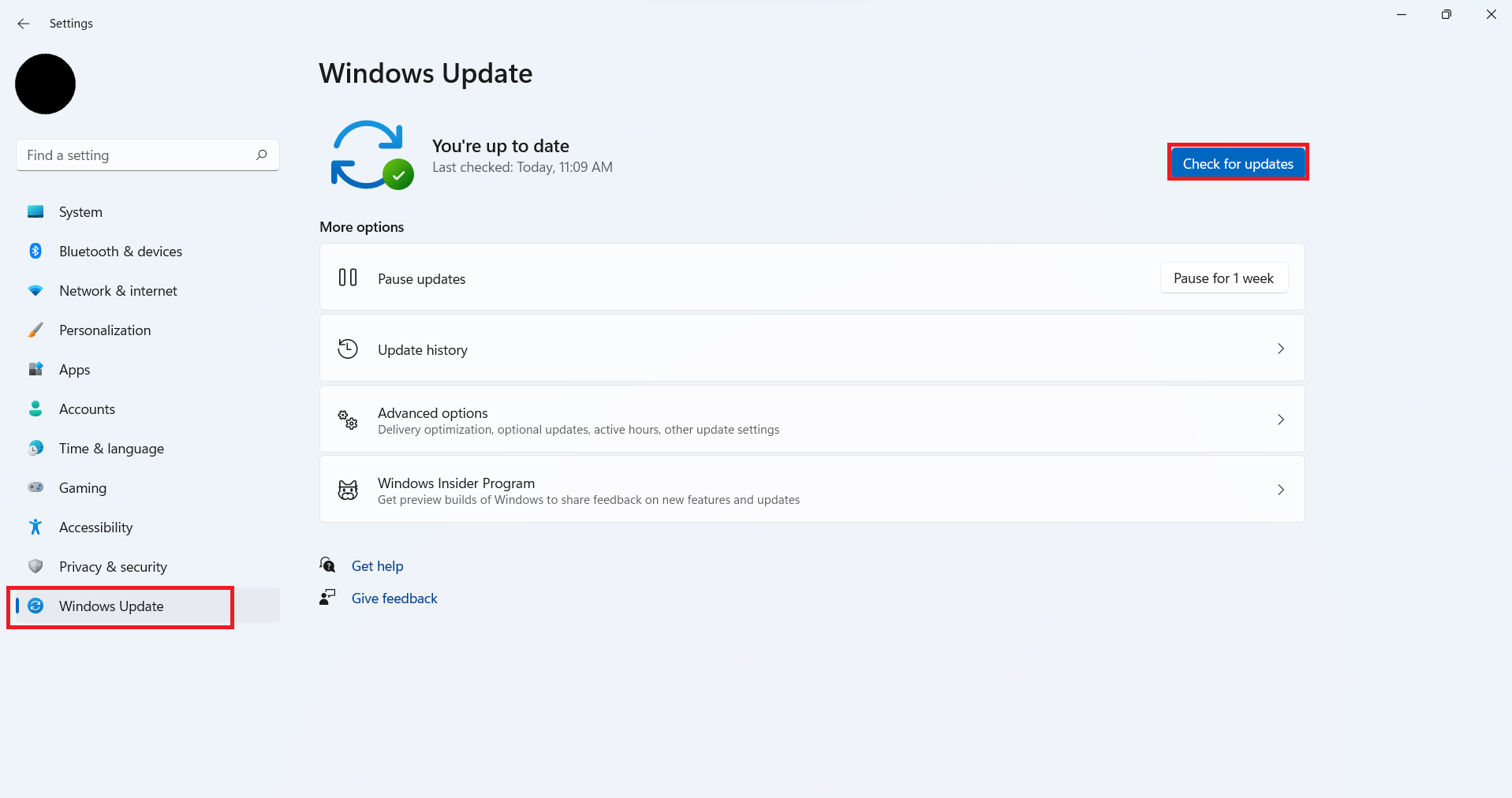This screenshot has width=1512, height=798.
Task: Select Apps in the sidebar
Action: pyautogui.click(x=147, y=369)
